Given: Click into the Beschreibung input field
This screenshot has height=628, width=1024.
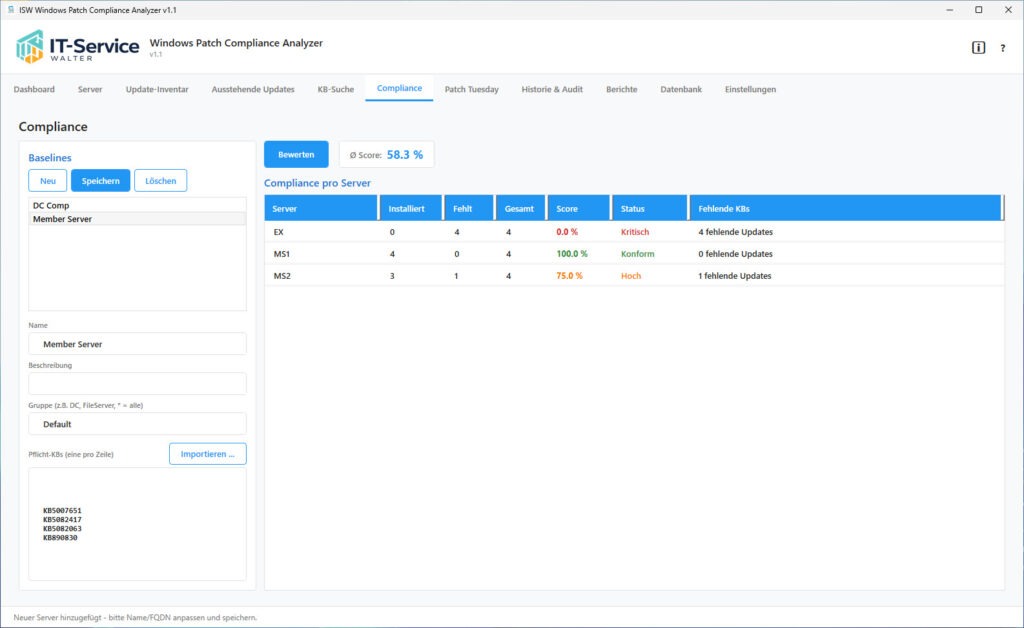Looking at the screenshot, I should pyautogui.click(x=137, y=384).
